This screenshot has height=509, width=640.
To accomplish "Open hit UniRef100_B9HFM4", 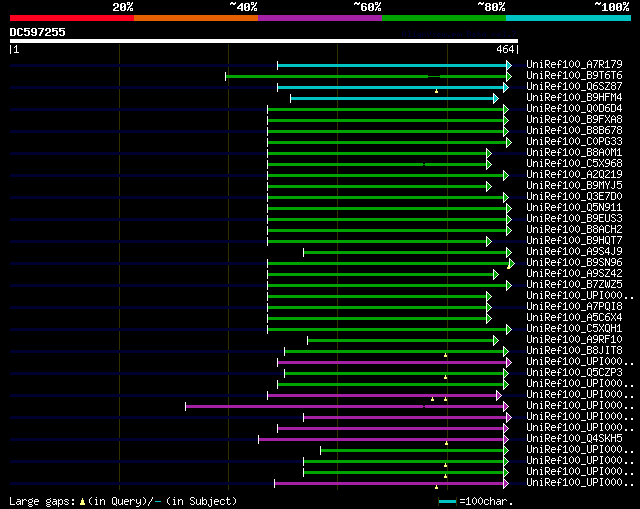I will [x=574, y=98].
